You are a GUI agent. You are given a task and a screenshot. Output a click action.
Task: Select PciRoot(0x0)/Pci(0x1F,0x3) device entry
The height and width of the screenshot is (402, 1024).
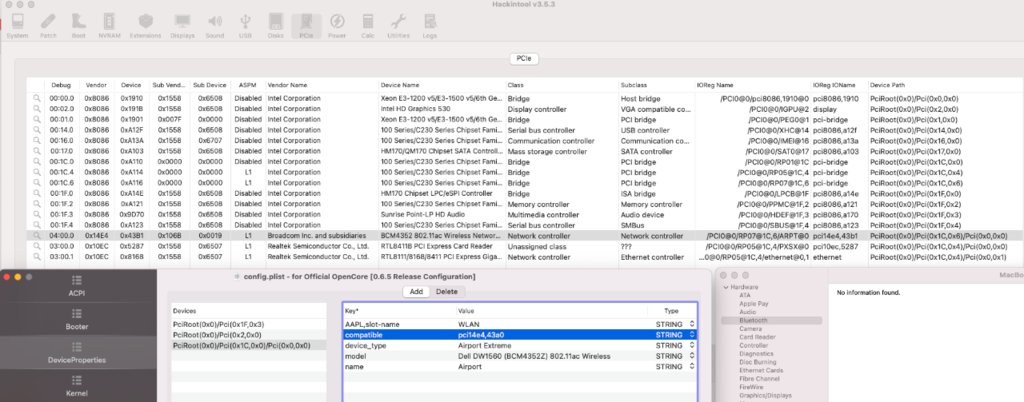point(216,324)
